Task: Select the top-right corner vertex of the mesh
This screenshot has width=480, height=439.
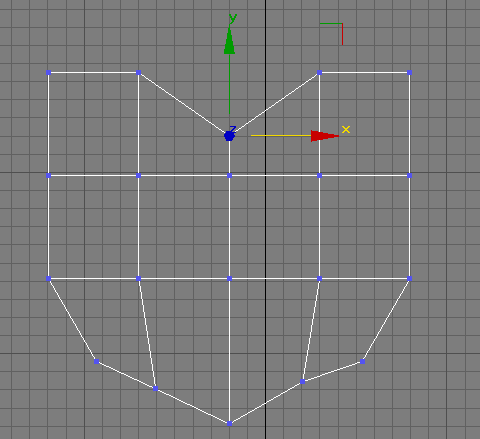Action: [410, 72]
